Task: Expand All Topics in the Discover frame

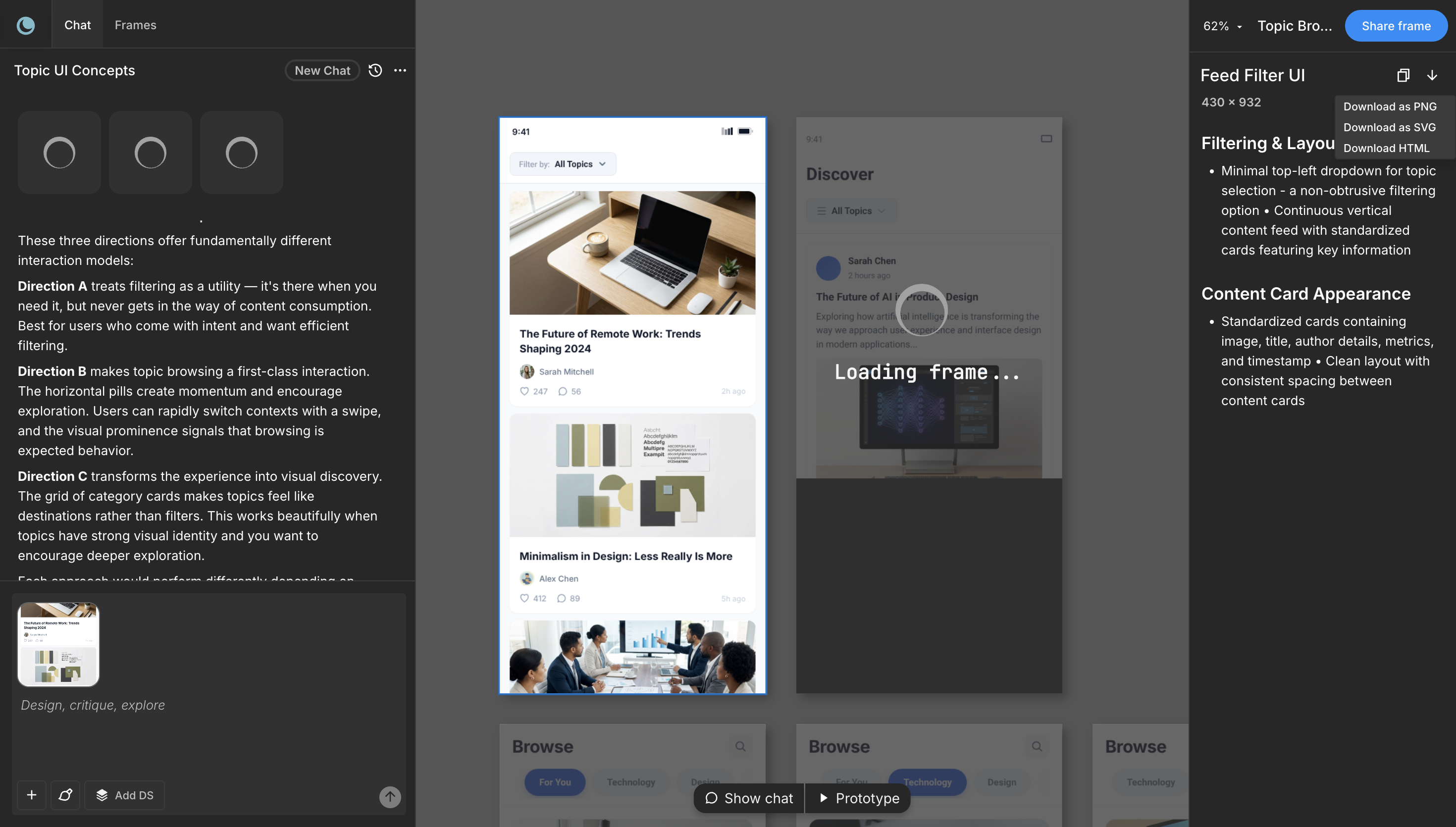Action: [851, 211]
